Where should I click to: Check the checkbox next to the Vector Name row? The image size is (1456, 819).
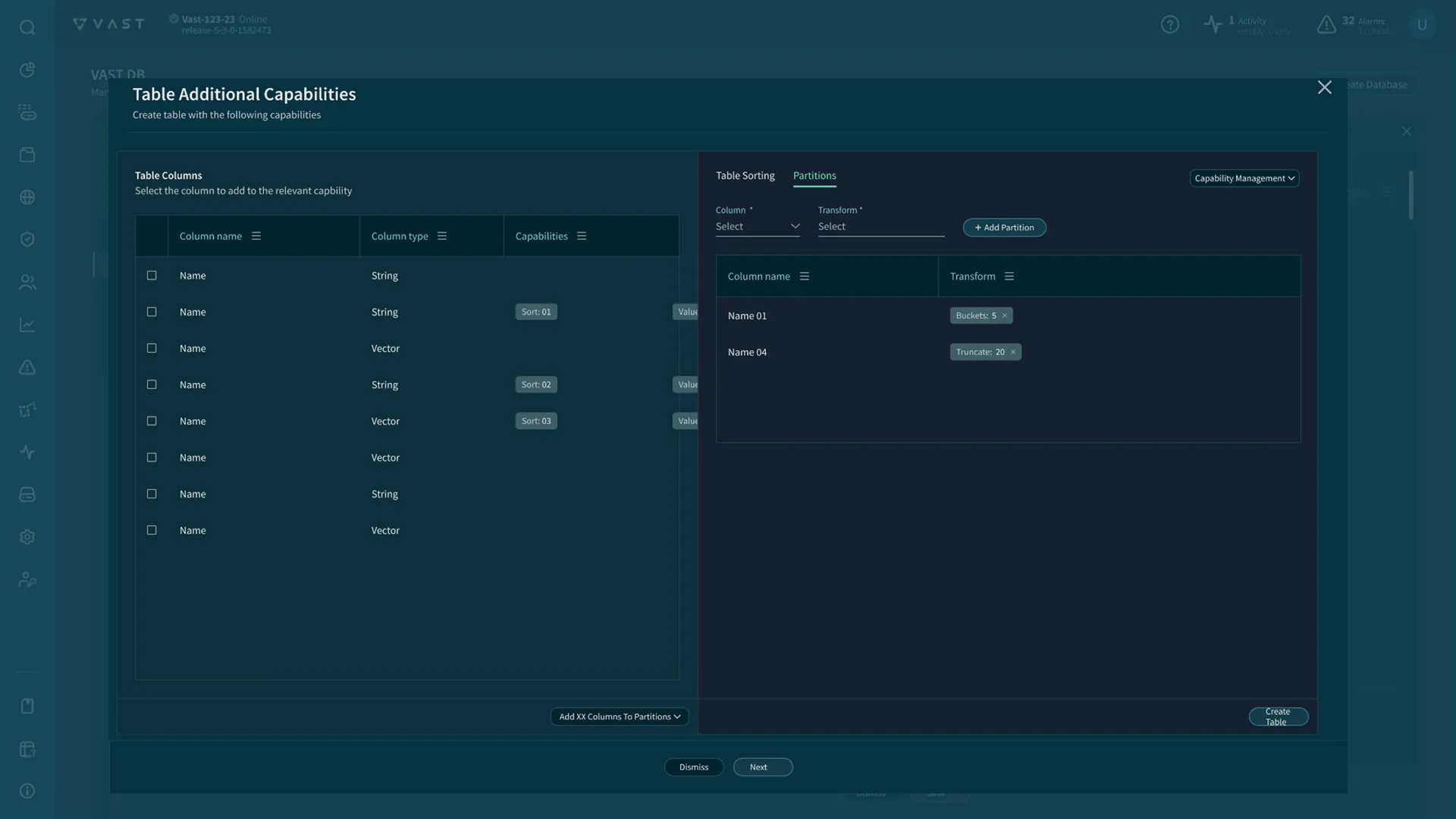pos(151,348)
